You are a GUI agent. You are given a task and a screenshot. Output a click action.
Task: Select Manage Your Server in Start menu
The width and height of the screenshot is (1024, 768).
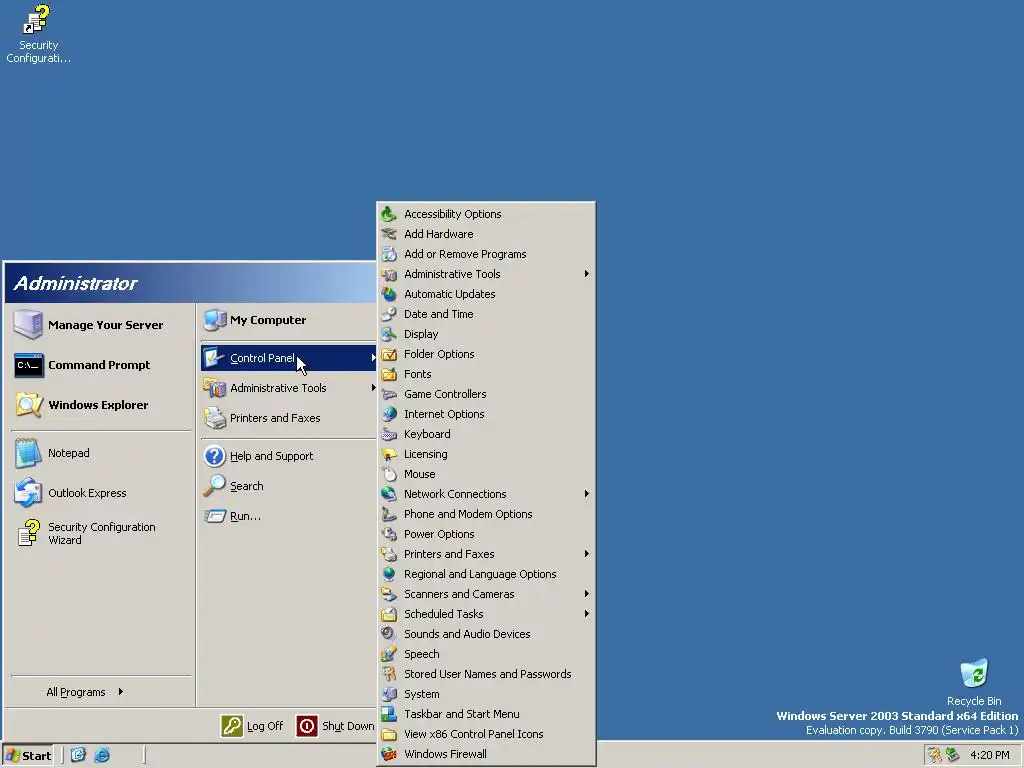[x=101, y=325]
